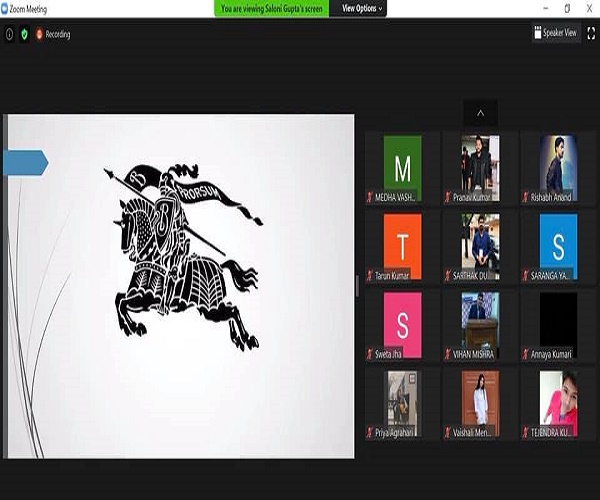Open the View Options dropdown
The width and height of the screenshot is (600, 500).
pos(362,8)
